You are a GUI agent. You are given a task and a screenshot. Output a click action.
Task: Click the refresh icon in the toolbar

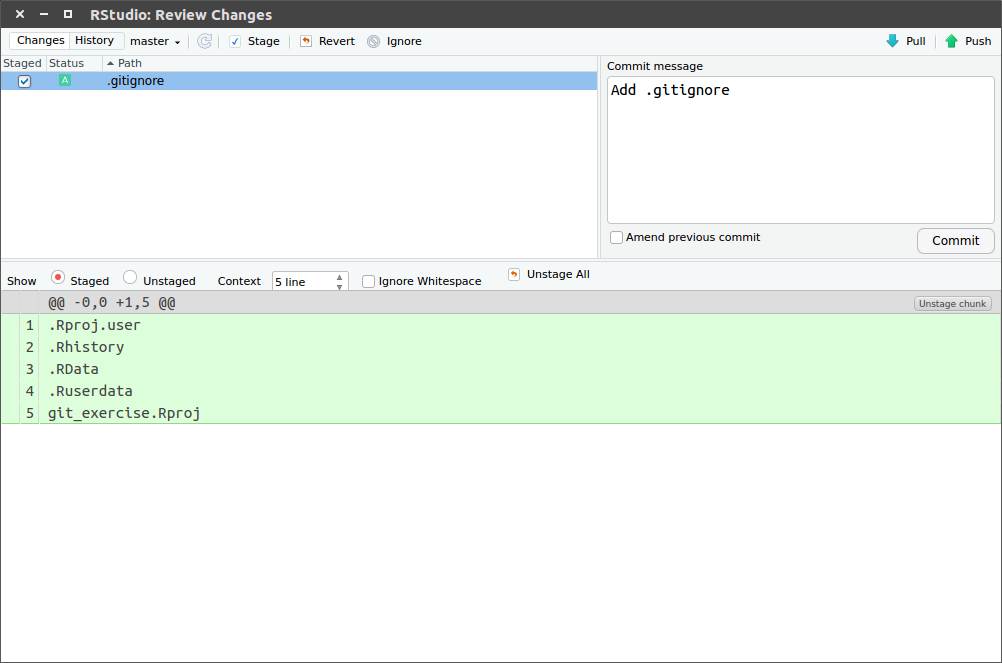tap(204, 41)
